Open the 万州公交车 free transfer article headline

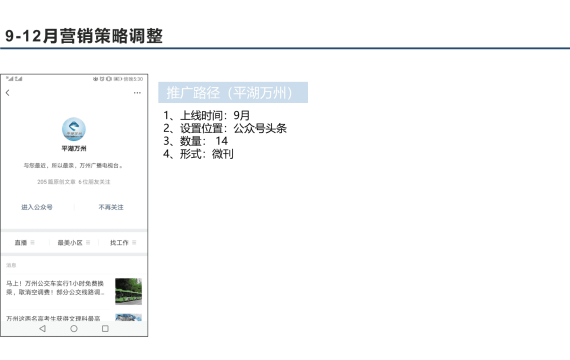(55, 288)
